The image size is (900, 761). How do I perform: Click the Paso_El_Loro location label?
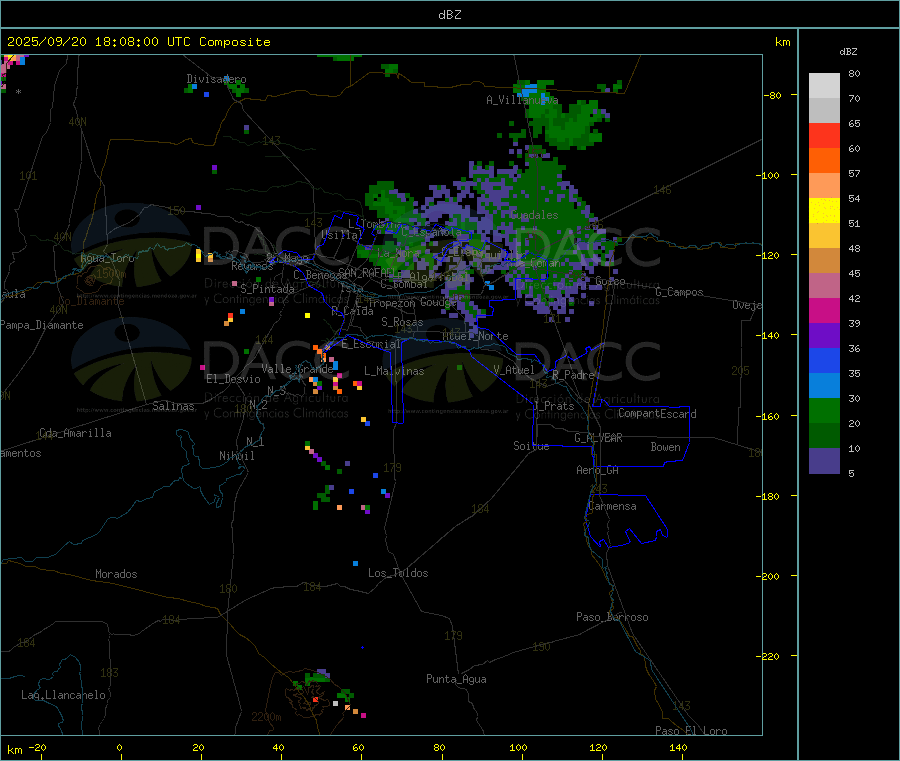pos(691,731)
